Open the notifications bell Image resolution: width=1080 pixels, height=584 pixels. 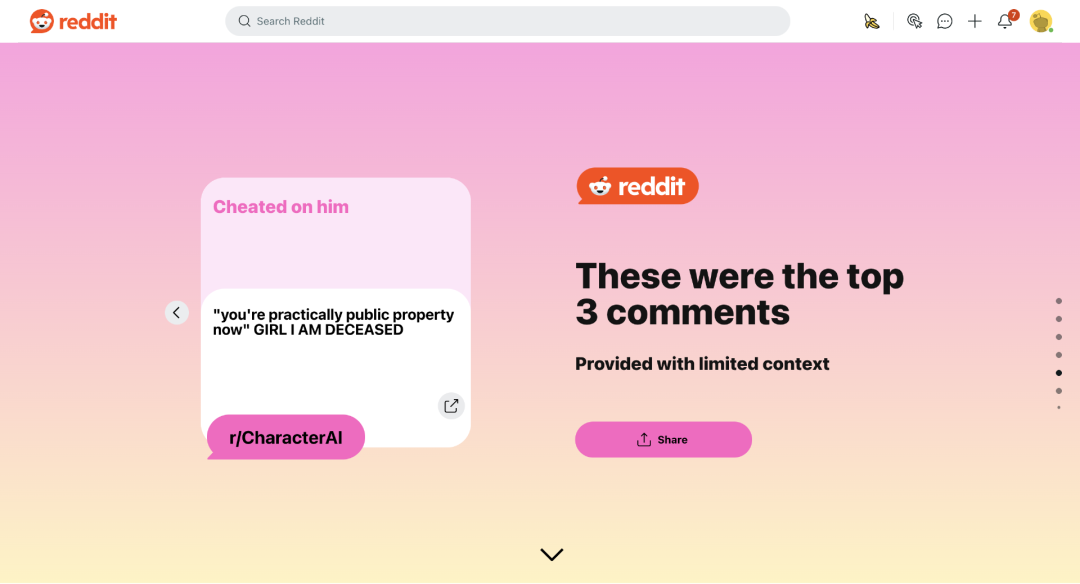(x=1006, y=21)
